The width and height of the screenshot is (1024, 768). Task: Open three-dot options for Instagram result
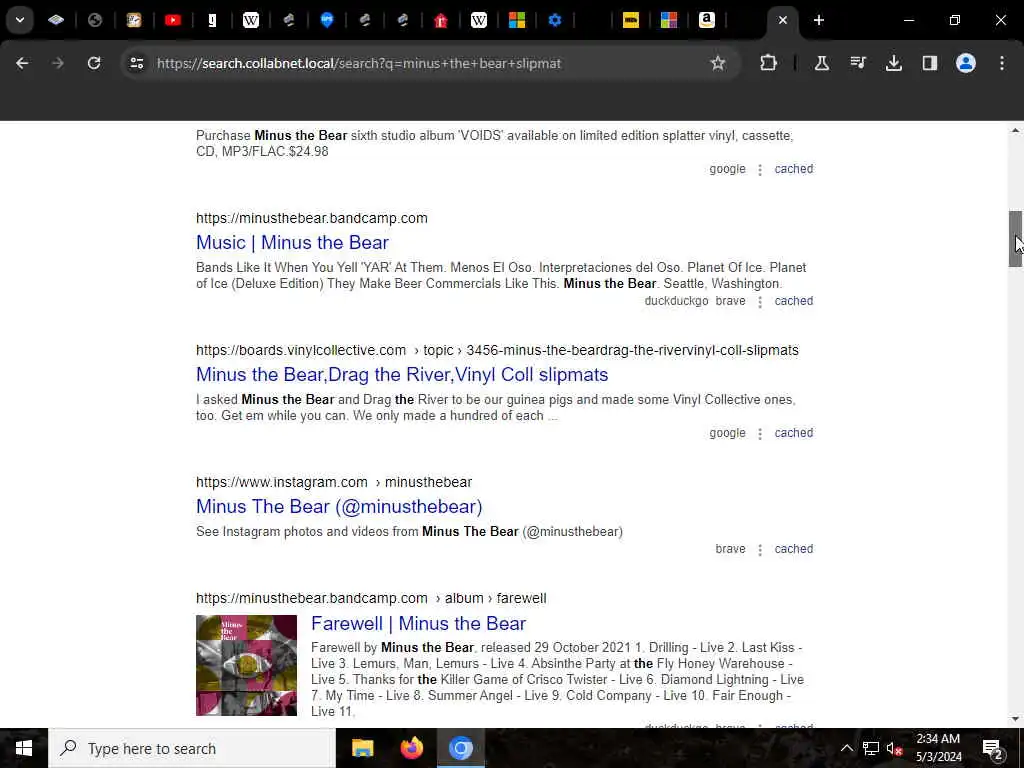[x=760, y=550]
